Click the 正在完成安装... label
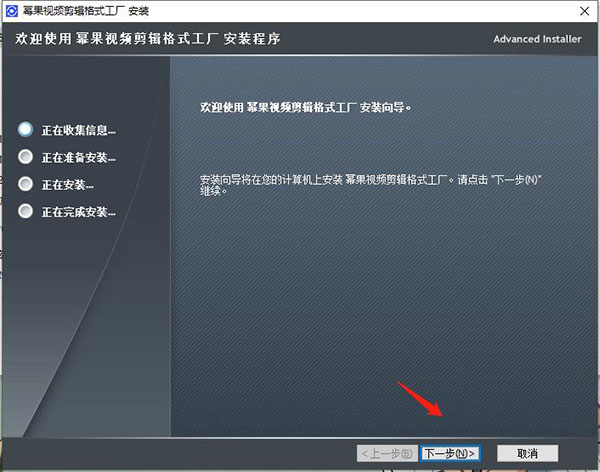The height and width of the screenshot is (472, 600). pyautogui.click(x=78, y=212)
